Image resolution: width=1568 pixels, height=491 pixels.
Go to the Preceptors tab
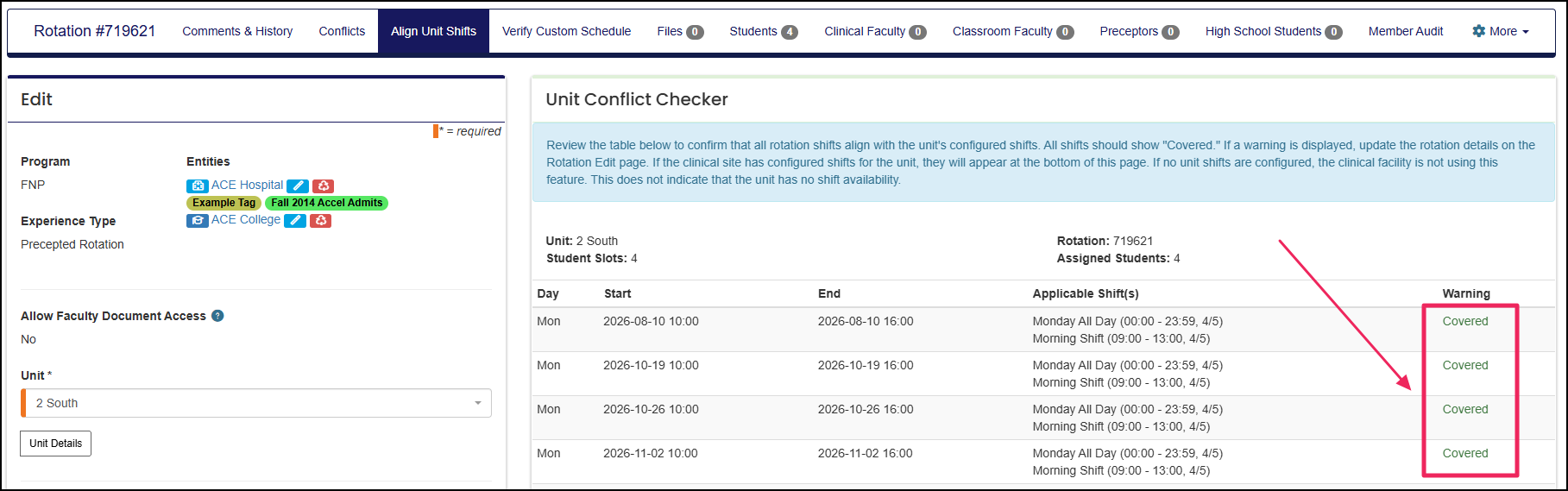pos(1139,31)
